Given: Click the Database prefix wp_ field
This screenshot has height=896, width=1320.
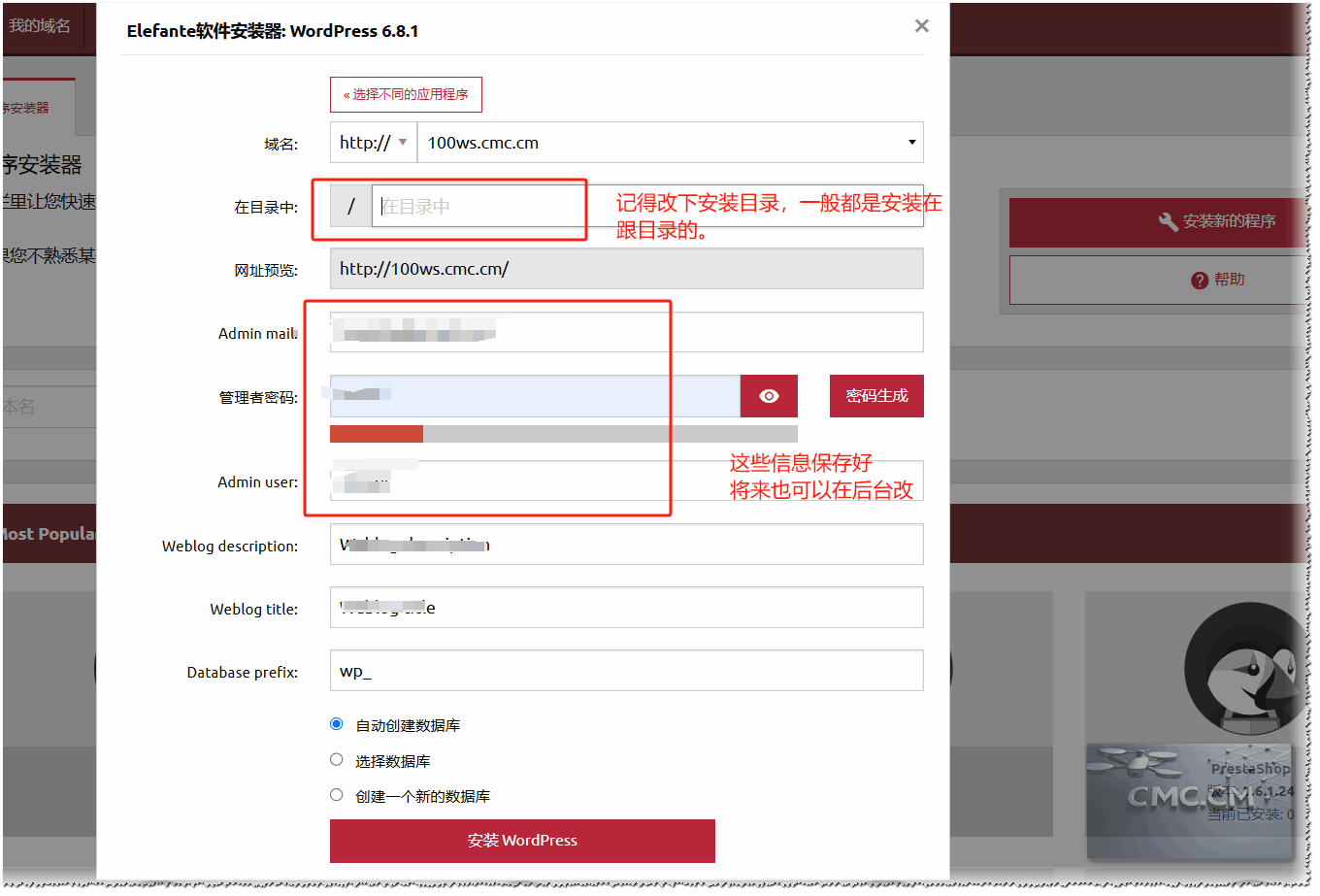Looking at the screenshot, I should click(626, 671).
